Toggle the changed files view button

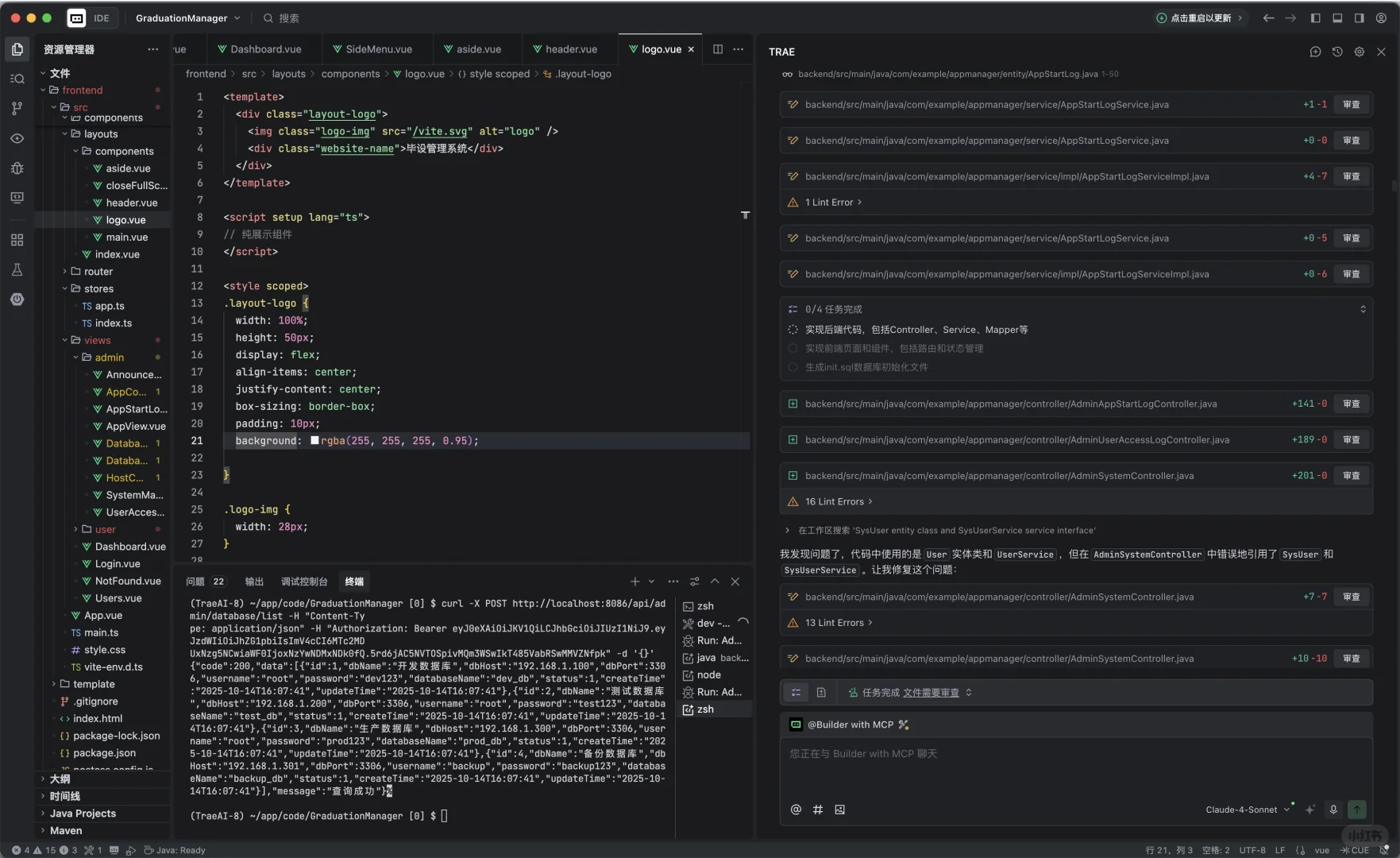click(821, 693)
